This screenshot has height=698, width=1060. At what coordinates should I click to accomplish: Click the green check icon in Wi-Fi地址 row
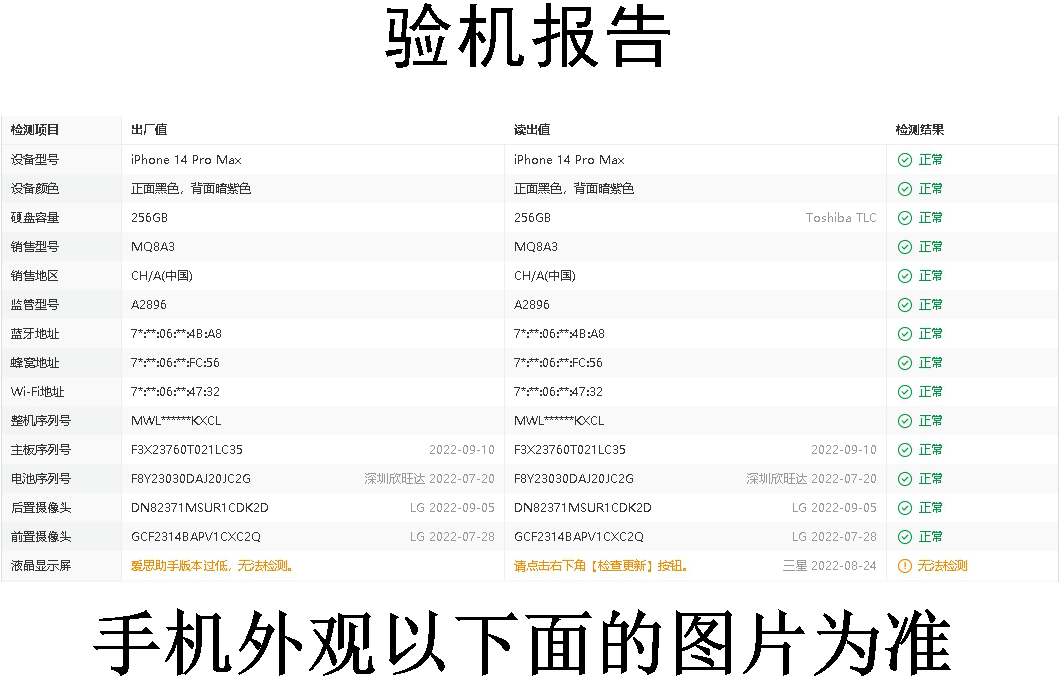click(x=905, y=393)
